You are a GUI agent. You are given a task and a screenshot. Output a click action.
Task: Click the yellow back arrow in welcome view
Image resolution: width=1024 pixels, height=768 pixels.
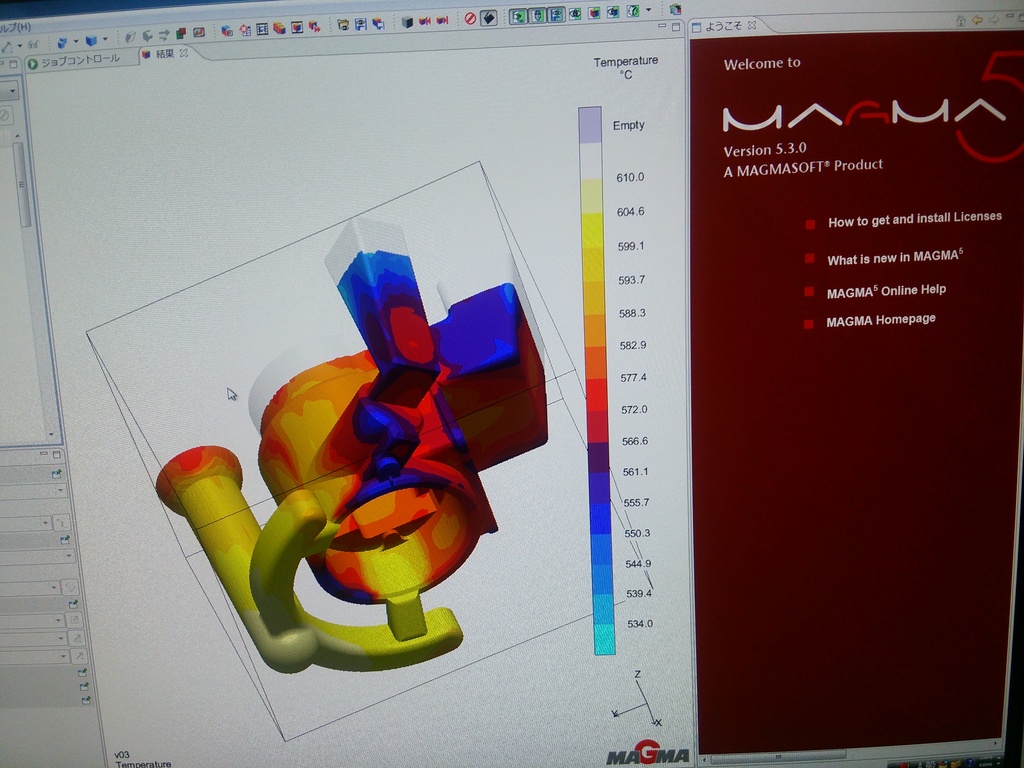coord(977,21)
